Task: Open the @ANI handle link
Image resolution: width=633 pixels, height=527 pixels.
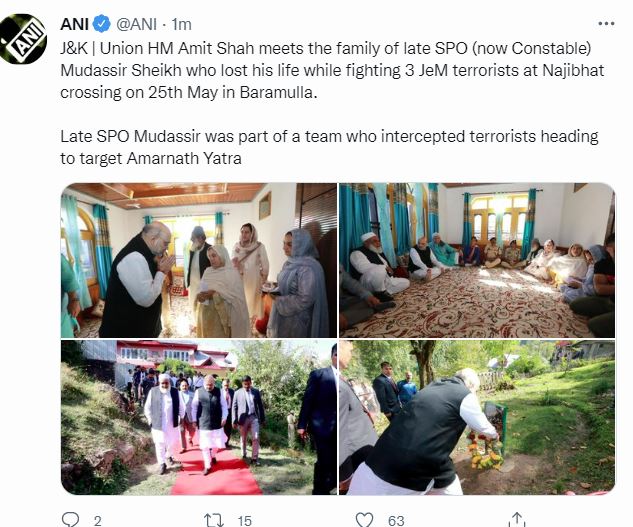Action: tap(136, 25)
